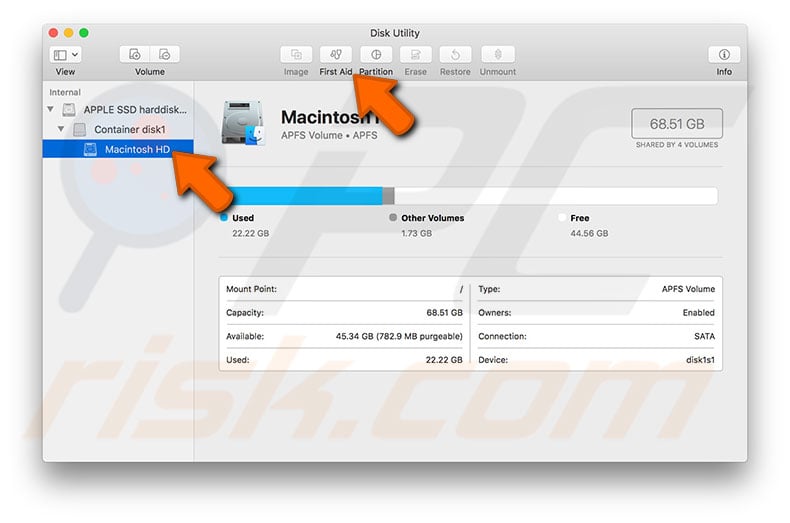Click the remove volume icon
The image size is (790, 523).
click(164, 54)
